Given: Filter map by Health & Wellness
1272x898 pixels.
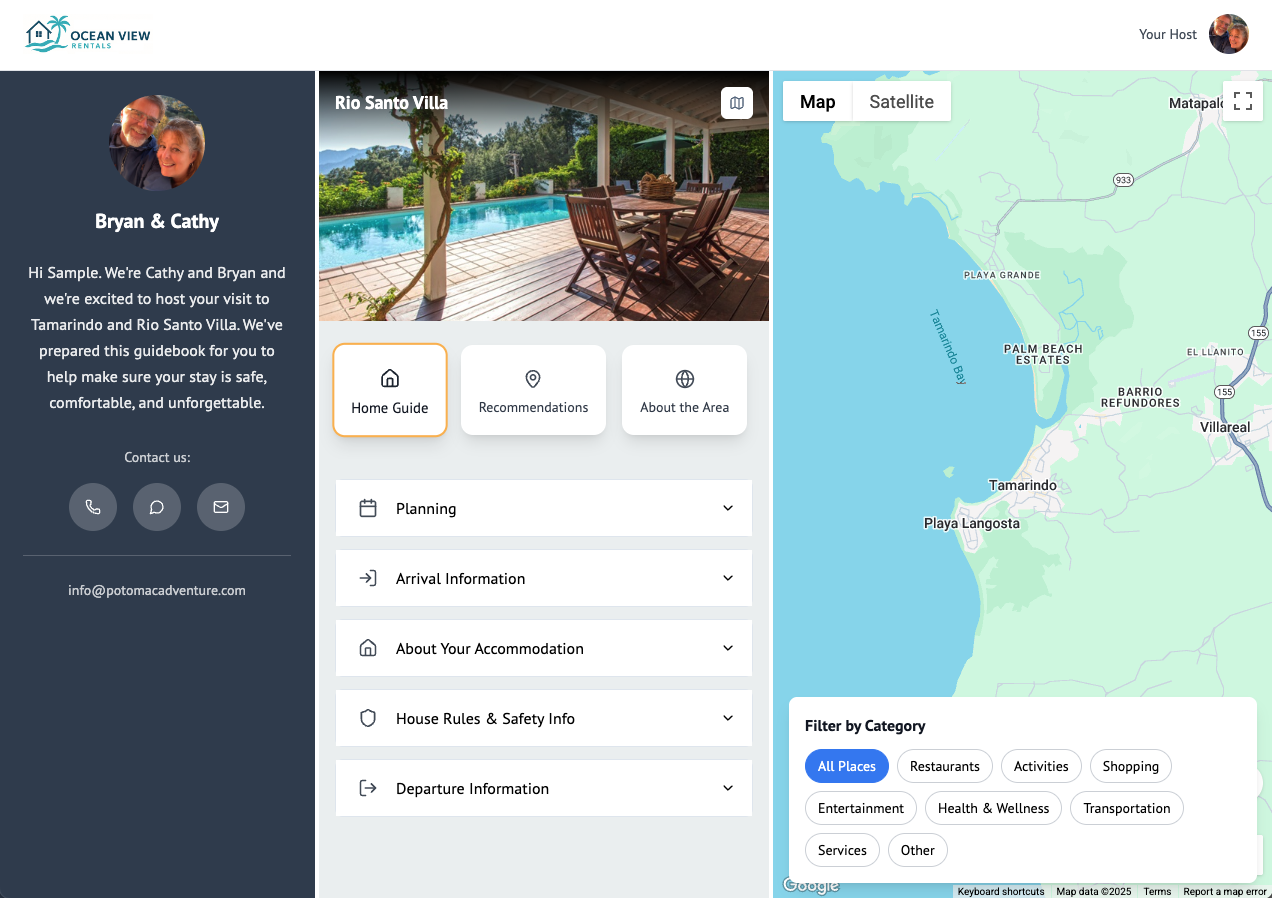Looking at the screenshot, I should [994, 808].
